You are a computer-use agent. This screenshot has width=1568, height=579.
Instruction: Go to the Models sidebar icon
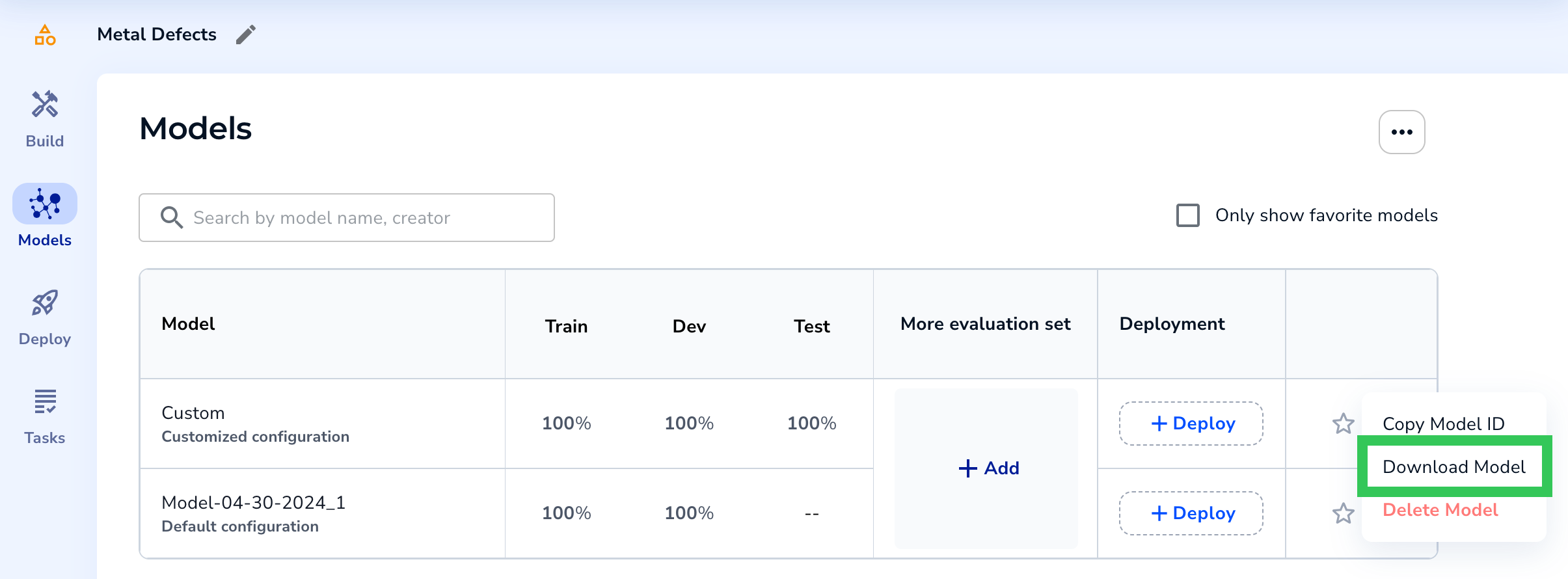(45, 205)
